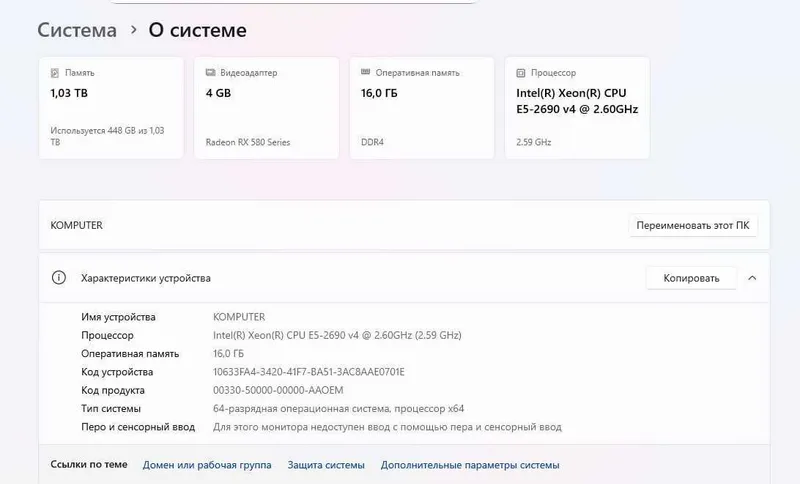
Task: Click the RAM chip icon
Action: point(365,72)
